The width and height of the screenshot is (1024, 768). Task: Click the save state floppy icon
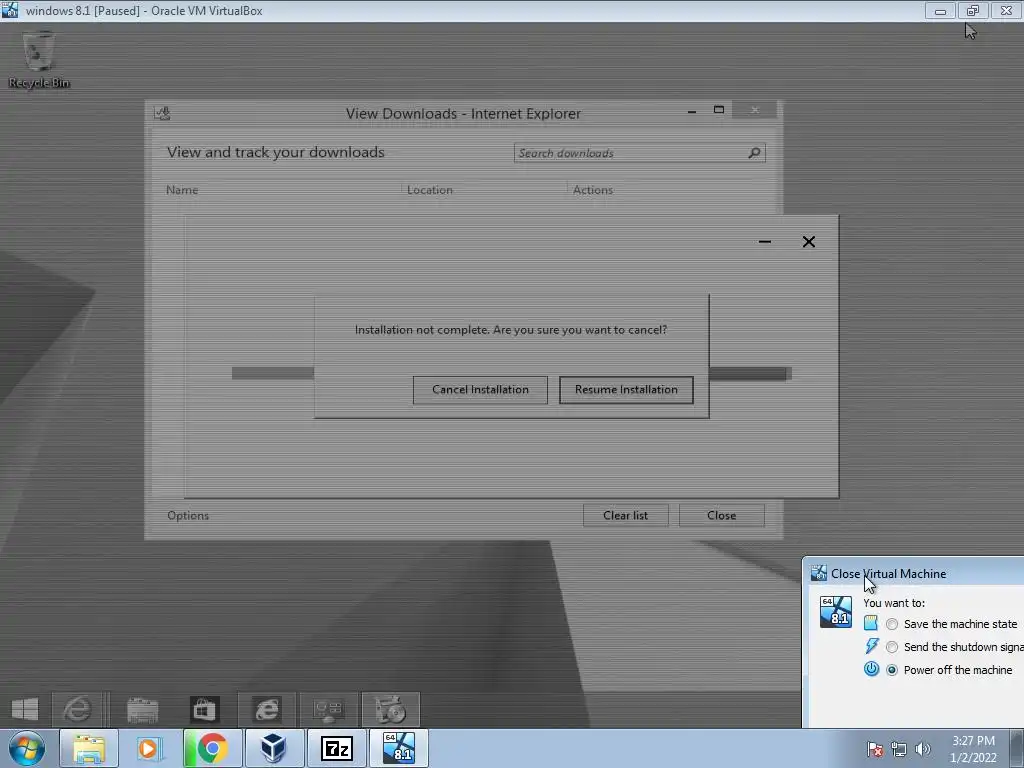871,623
